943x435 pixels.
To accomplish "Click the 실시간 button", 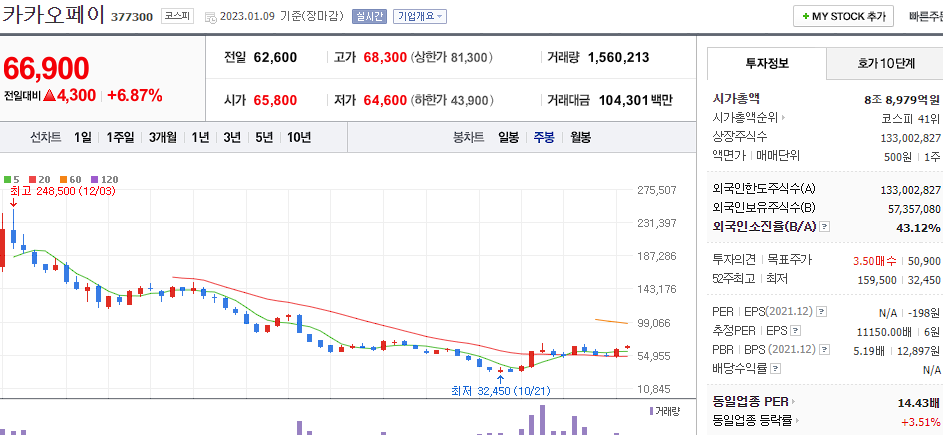I will tap(369, 16).
